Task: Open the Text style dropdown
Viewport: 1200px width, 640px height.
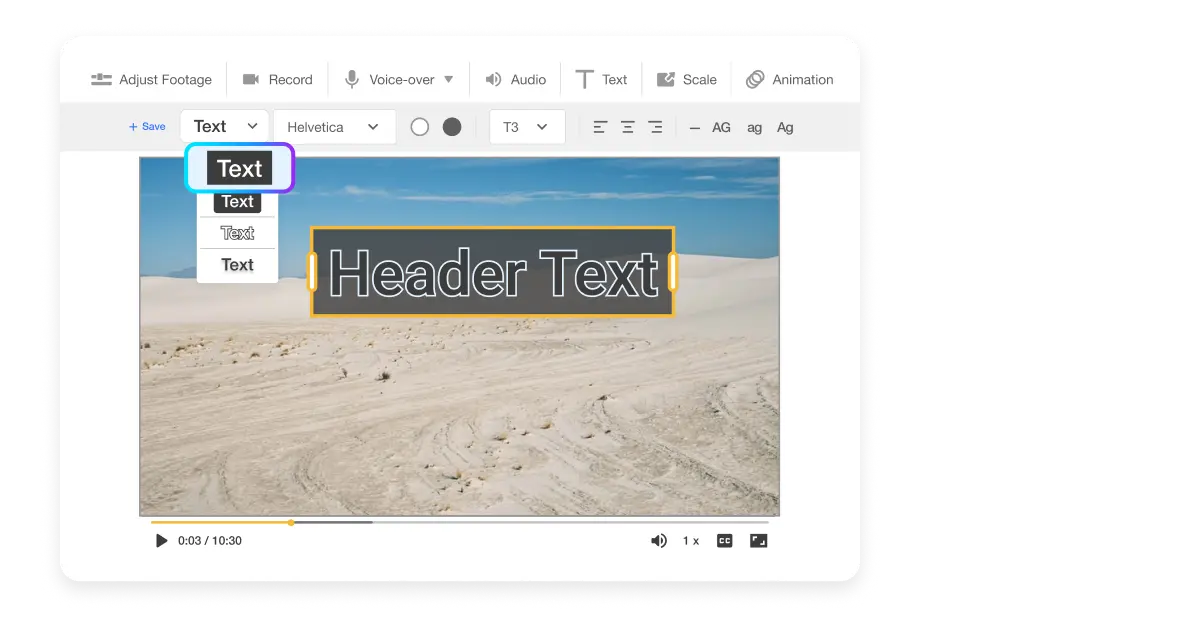Action: click(x=225, y=126)
